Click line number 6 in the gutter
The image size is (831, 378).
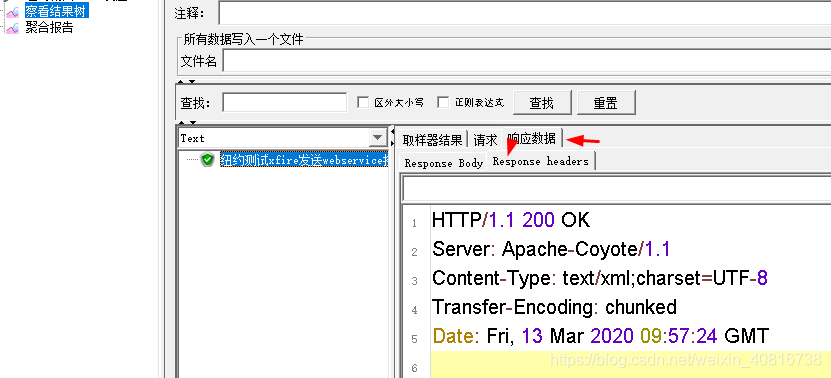(414, 367)
